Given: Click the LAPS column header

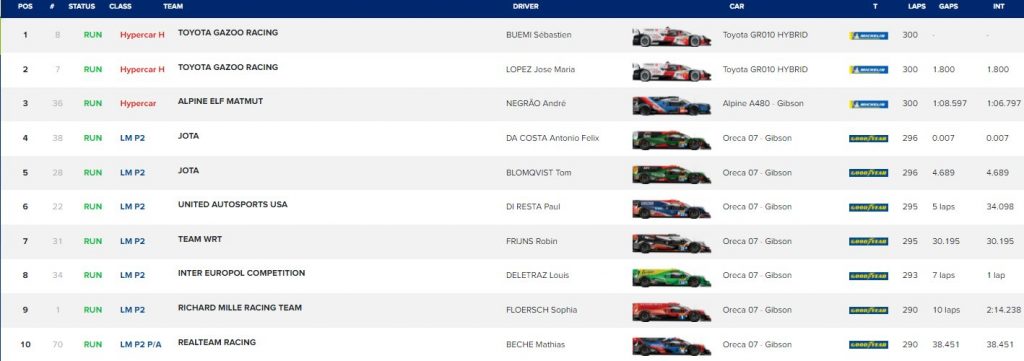Looking at the screenshot, I should click(916, 7).
